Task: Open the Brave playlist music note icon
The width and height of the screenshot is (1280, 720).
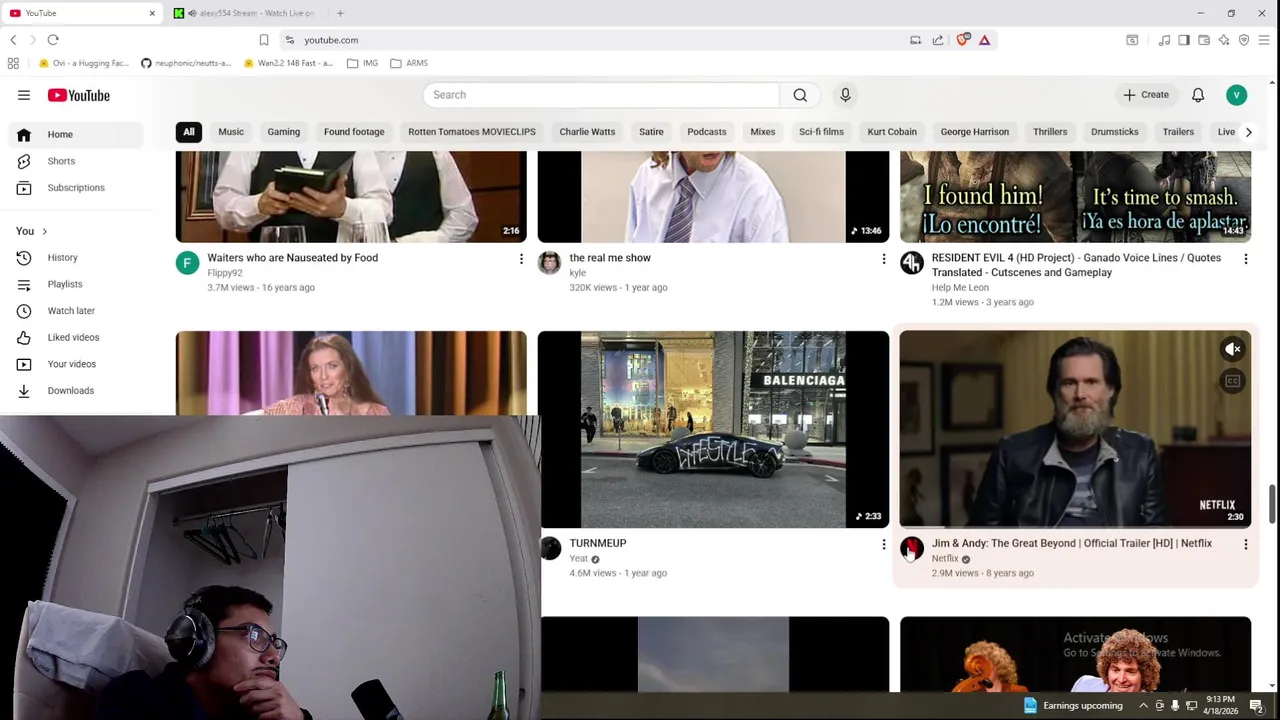Action: [1164, 40]
